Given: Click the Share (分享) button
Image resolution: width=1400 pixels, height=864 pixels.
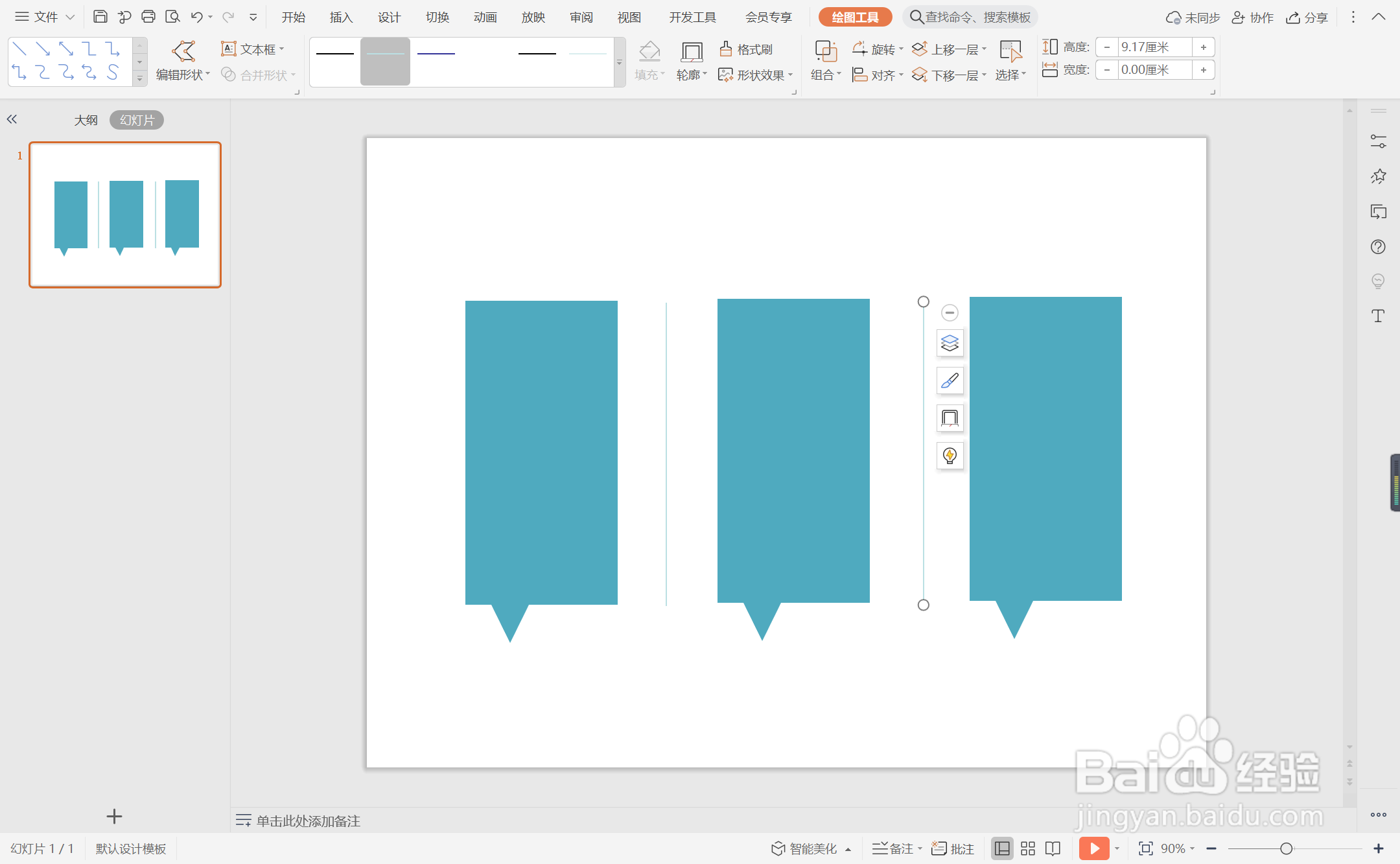Looking at the screenshot, I should [x=1307, y=18].
